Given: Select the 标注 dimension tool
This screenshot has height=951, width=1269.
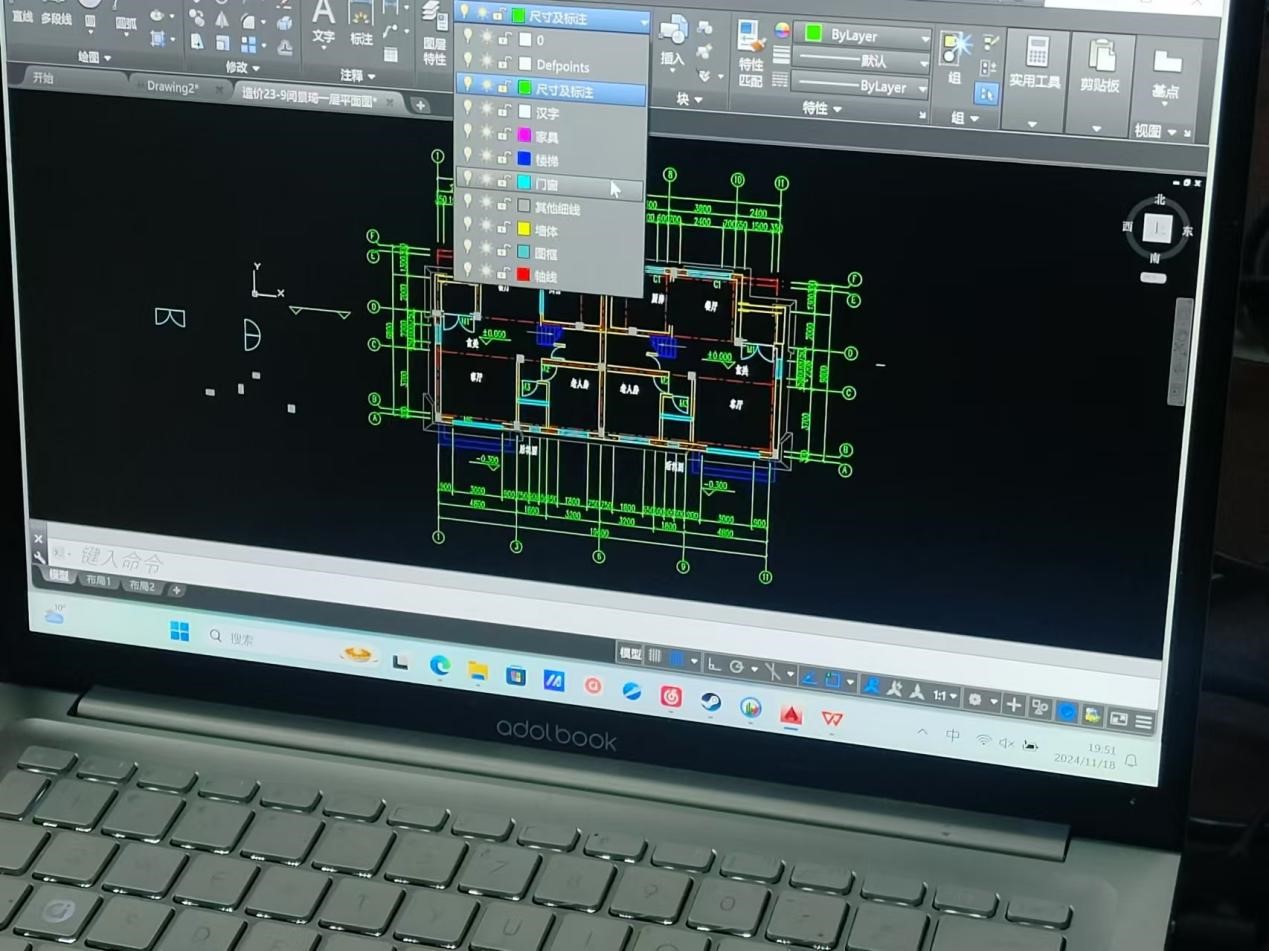Looking at the screenshot, I should click(361, 24).
